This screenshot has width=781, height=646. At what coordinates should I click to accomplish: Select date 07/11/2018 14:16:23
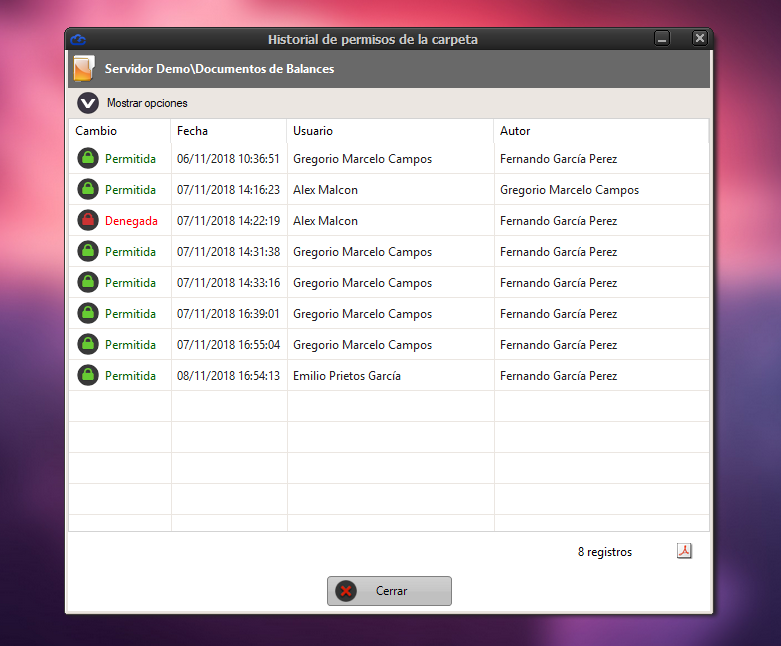coord(228,190)
